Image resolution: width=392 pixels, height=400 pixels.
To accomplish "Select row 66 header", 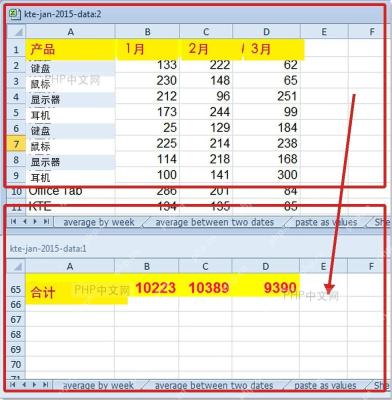I will [x=16, y=304].
